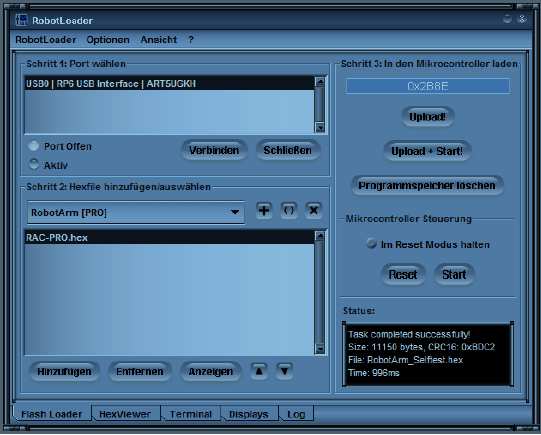
Task: Toggle the Port Offen indicator
Action: 34,146
